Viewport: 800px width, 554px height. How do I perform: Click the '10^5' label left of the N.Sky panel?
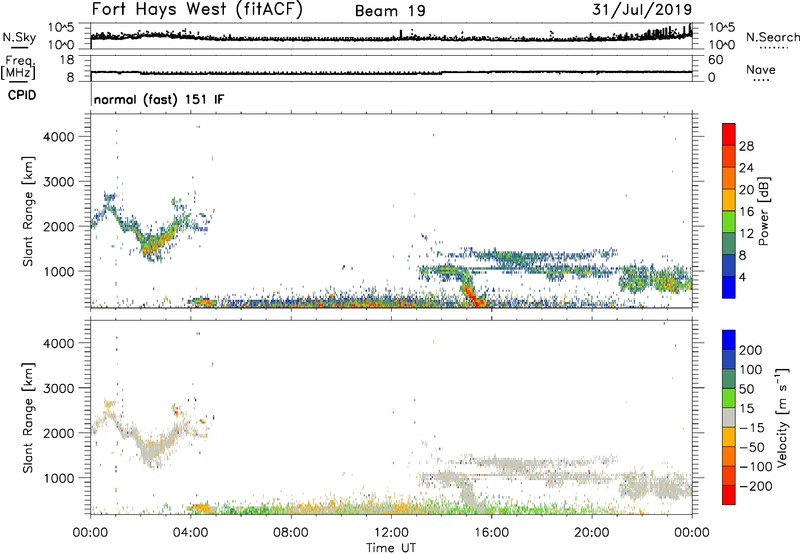(x=61, y=28)
